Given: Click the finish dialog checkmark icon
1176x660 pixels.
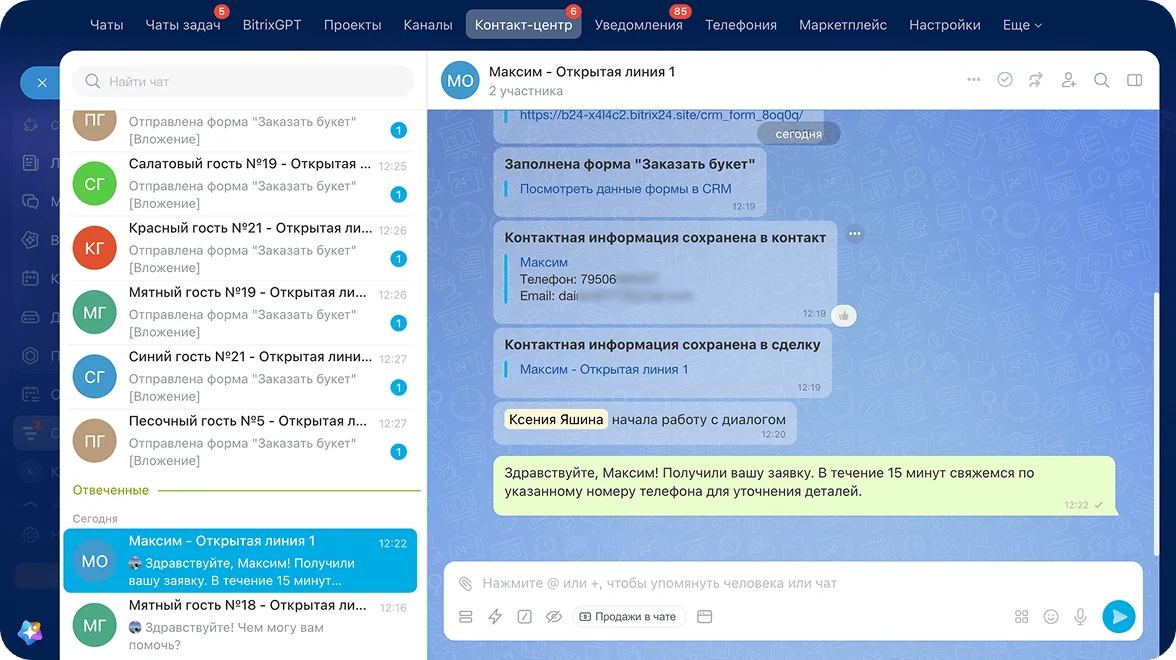Looking at the screenshot, I should tap(1005, 80).
